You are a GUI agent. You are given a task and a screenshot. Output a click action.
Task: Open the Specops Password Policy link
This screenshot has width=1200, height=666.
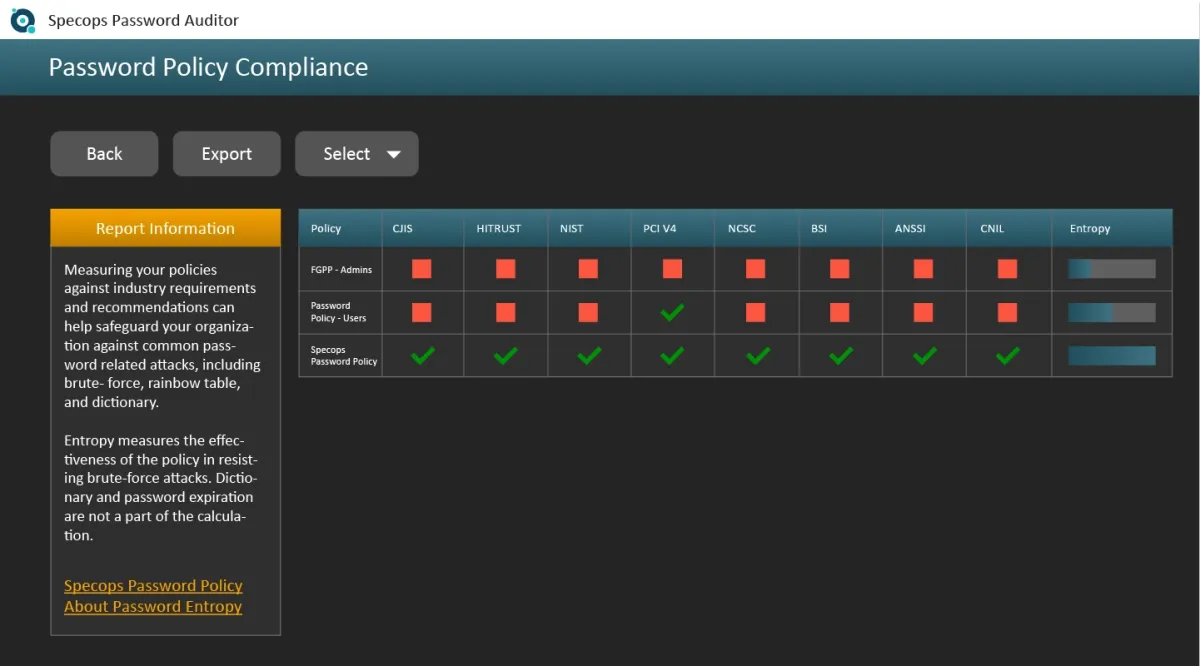click(153, 586)
